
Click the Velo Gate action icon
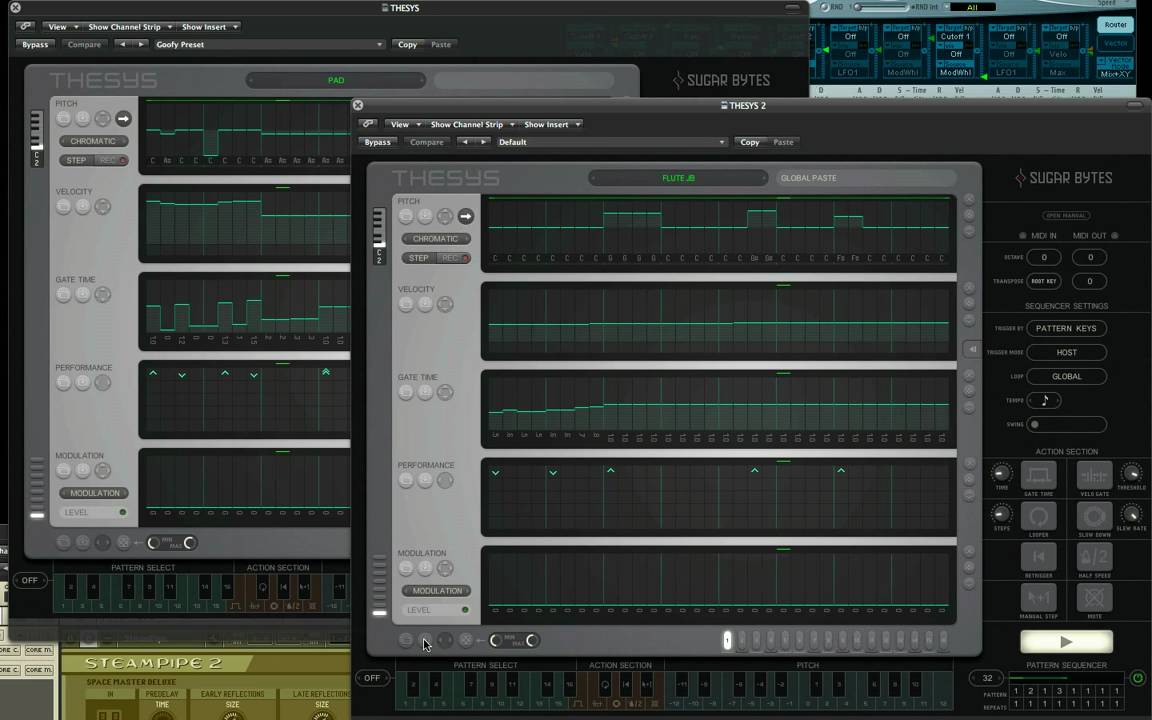coord(1094,475)
